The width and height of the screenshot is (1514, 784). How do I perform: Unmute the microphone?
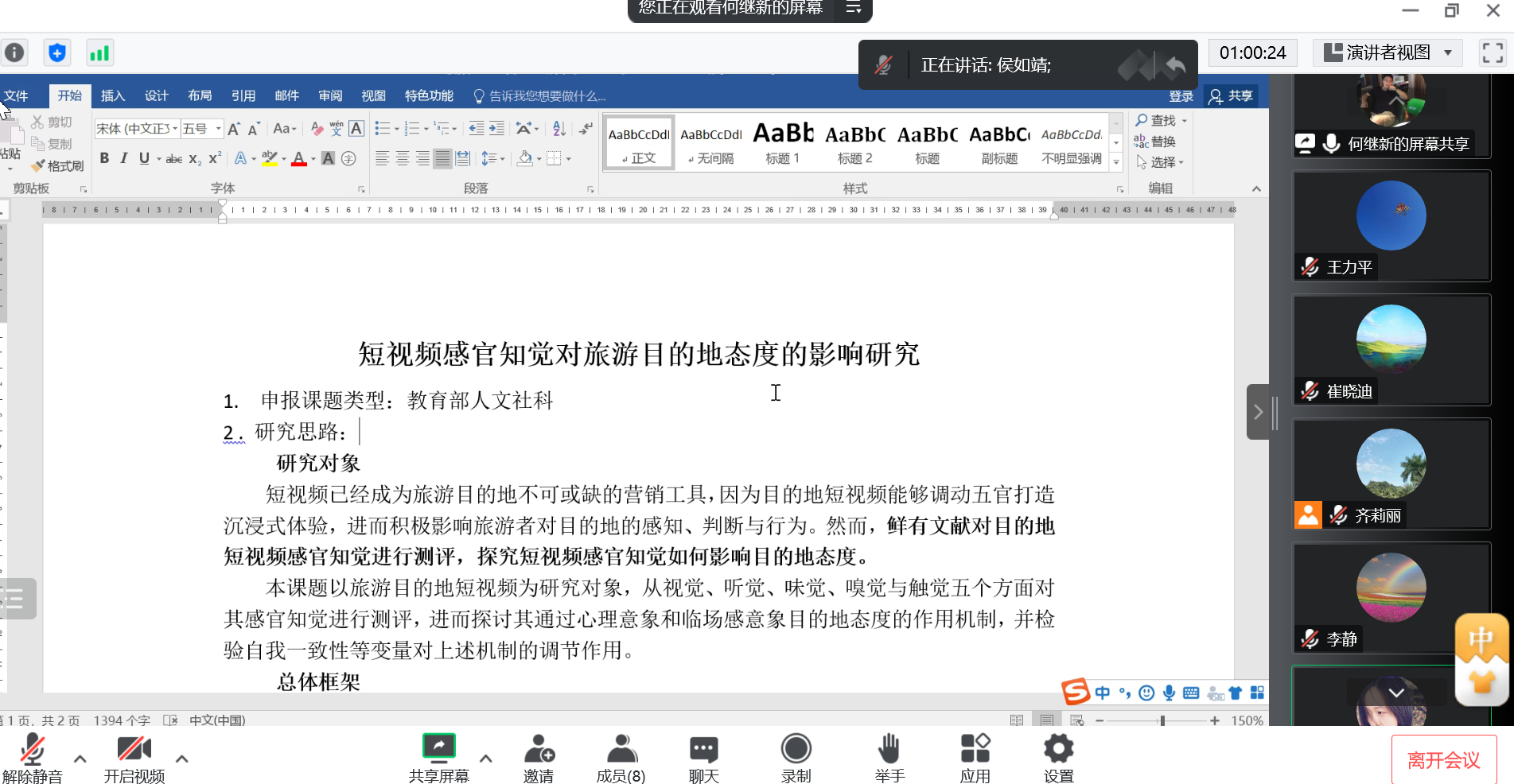(x=32, y=750)
